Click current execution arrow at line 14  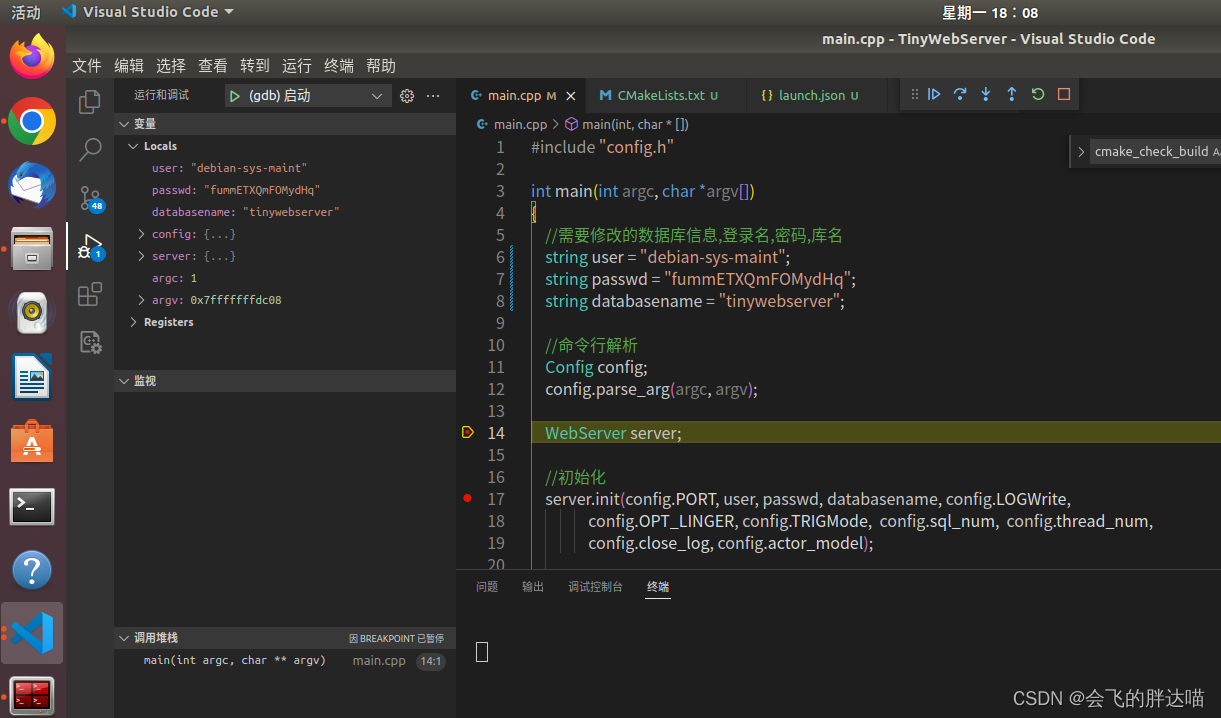[x=467, y=432]
